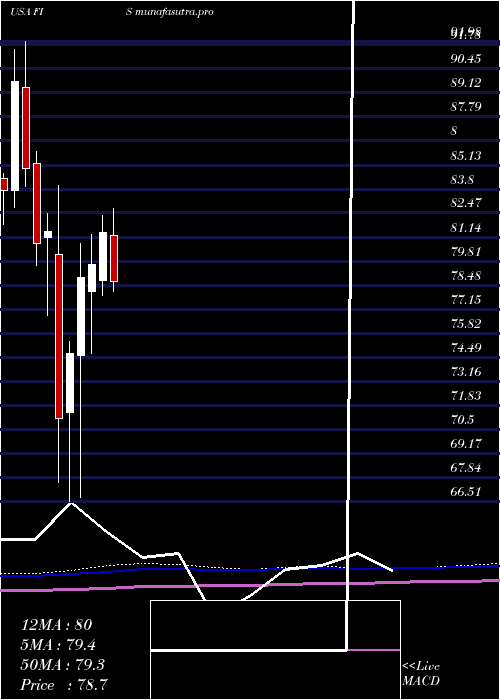Select the small white candlestick near 81.14
This screenshot has height=700, width=500.
(x=48, y=234)
